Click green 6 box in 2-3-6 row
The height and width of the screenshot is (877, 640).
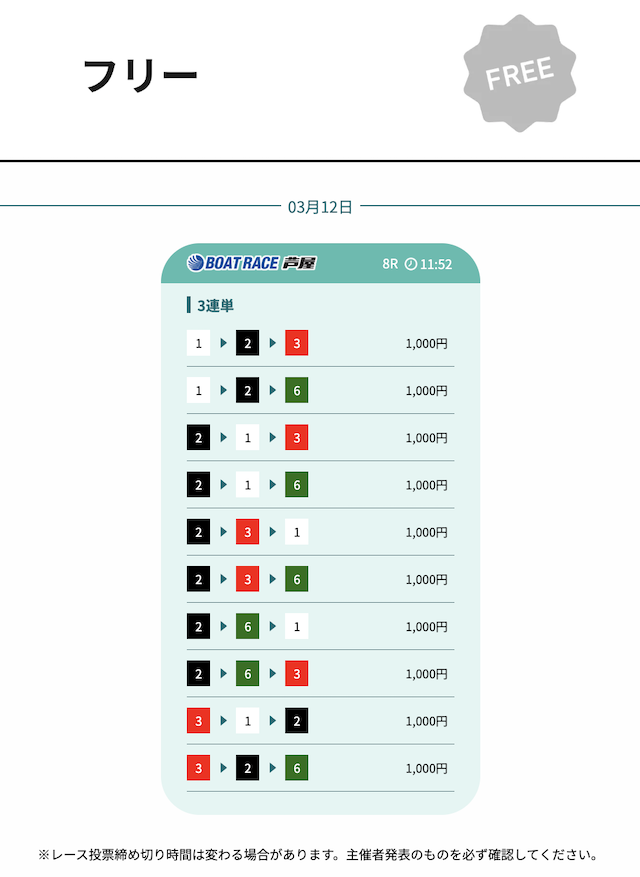tap(296, 579)
